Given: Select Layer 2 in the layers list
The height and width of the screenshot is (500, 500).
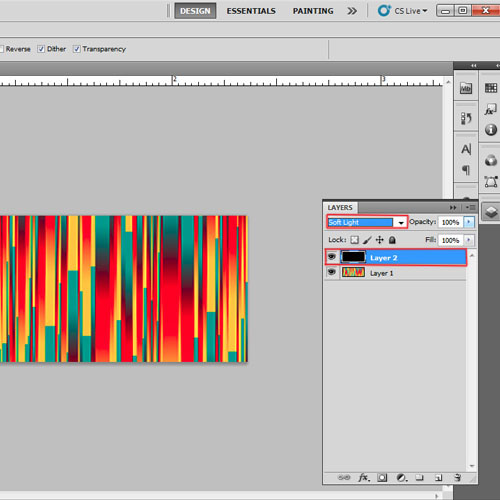Looking at the screenshot, I should [x=396, y=257].
